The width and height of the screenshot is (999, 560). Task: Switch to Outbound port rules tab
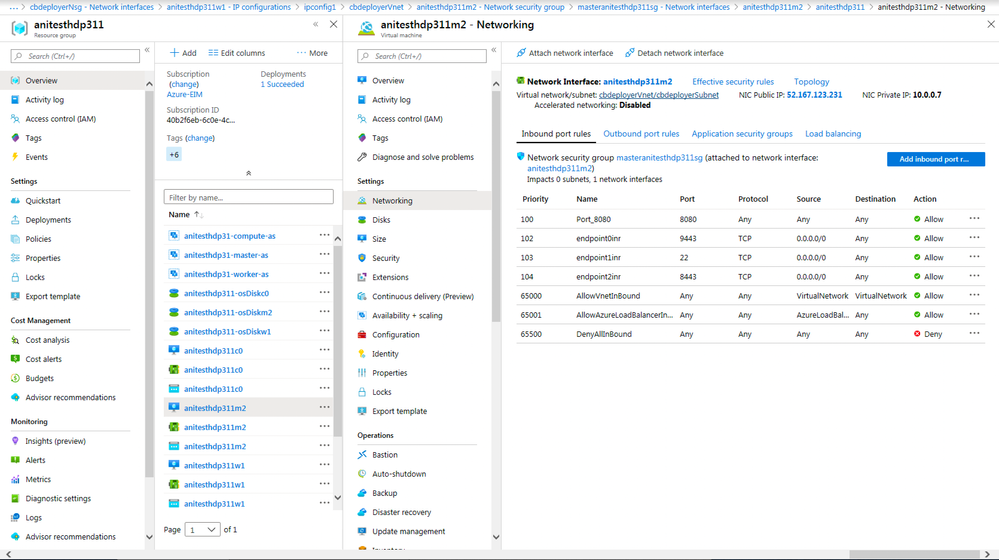641,134
